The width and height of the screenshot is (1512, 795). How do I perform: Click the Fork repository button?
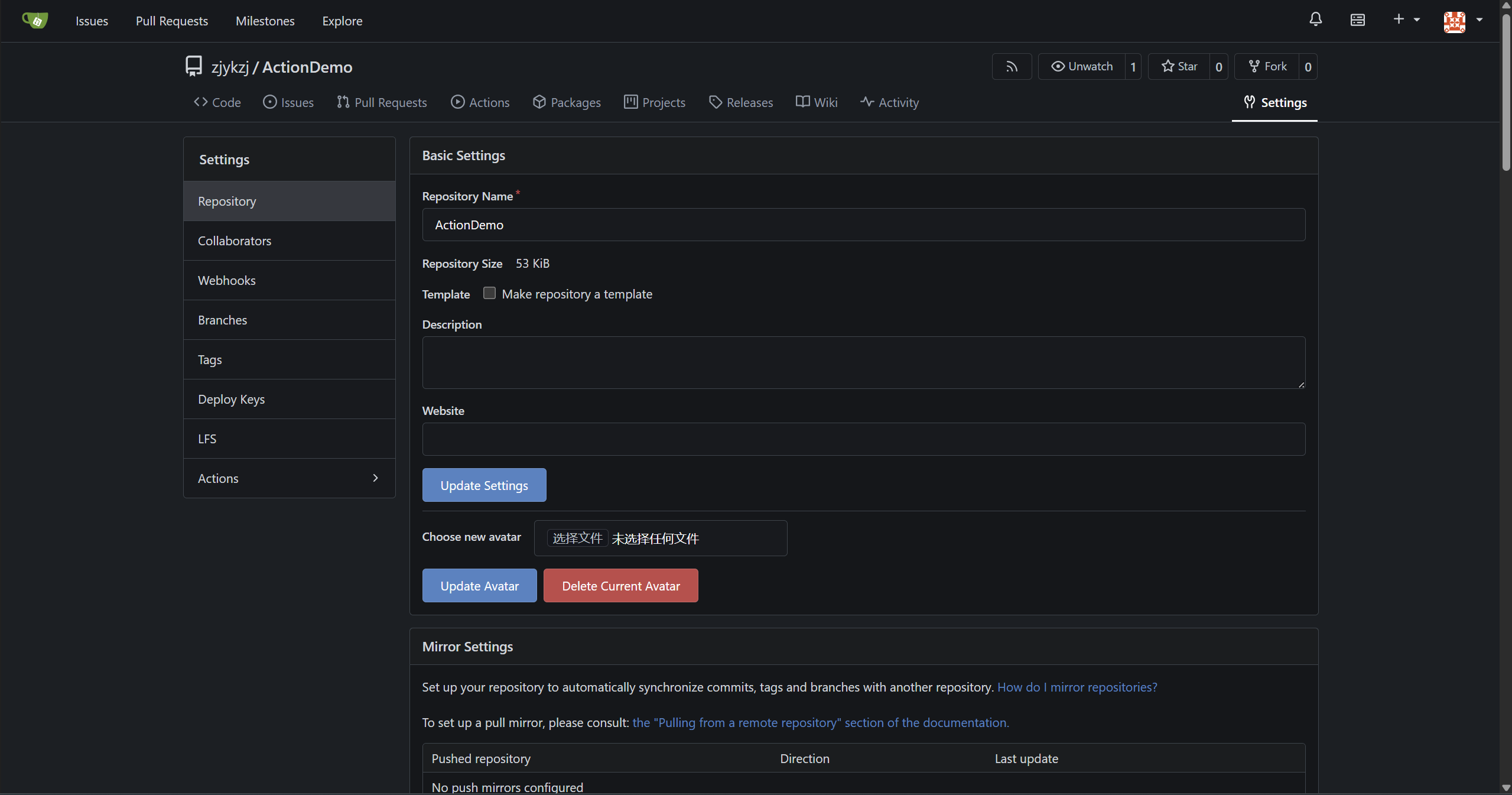(x=1267, y=67)
